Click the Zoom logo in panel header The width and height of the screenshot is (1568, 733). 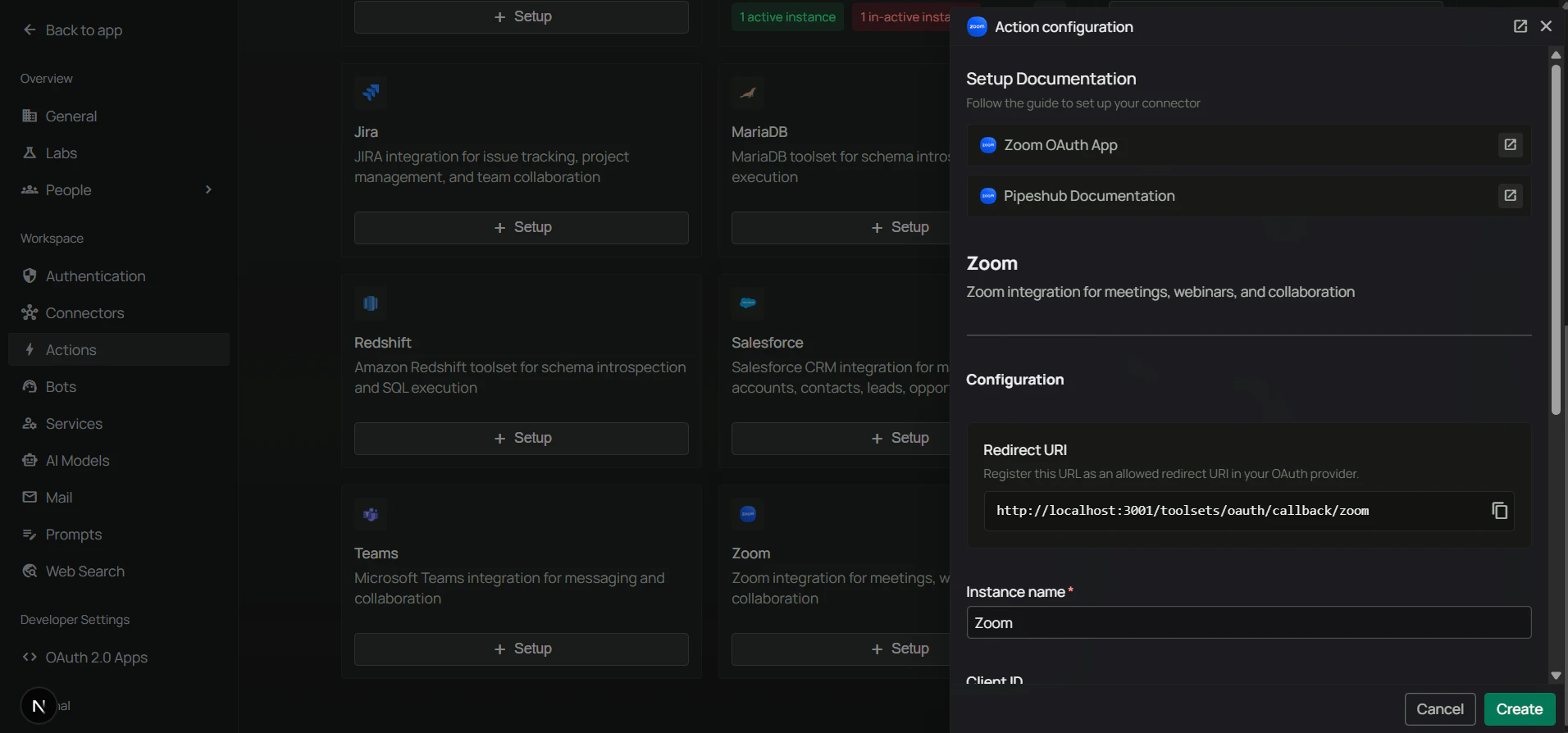click(x=977, y=26)
